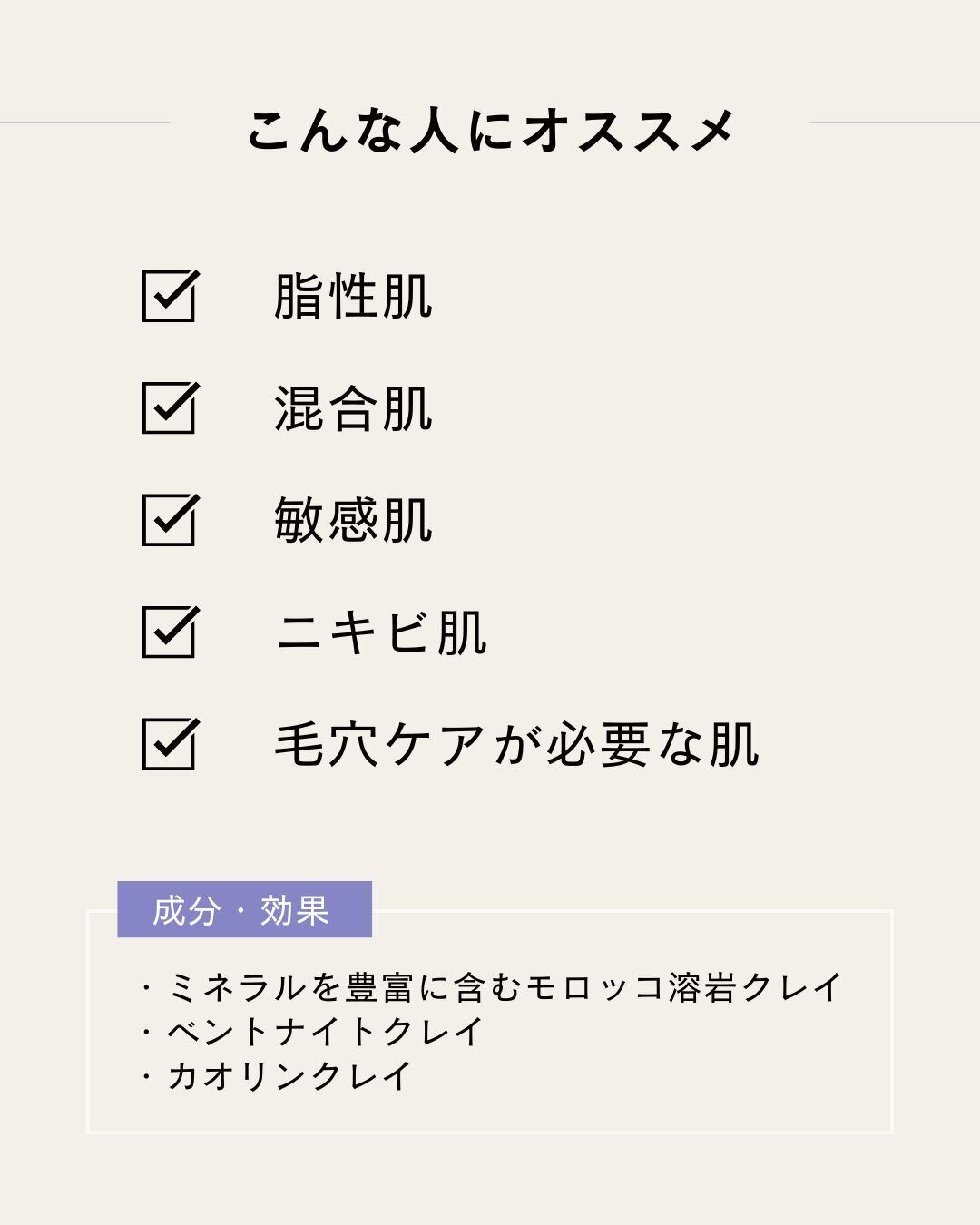This screenshot has width=980, height=1225.
Task: Click the 脂性肌 label text
Action: (x=353, y=297)
